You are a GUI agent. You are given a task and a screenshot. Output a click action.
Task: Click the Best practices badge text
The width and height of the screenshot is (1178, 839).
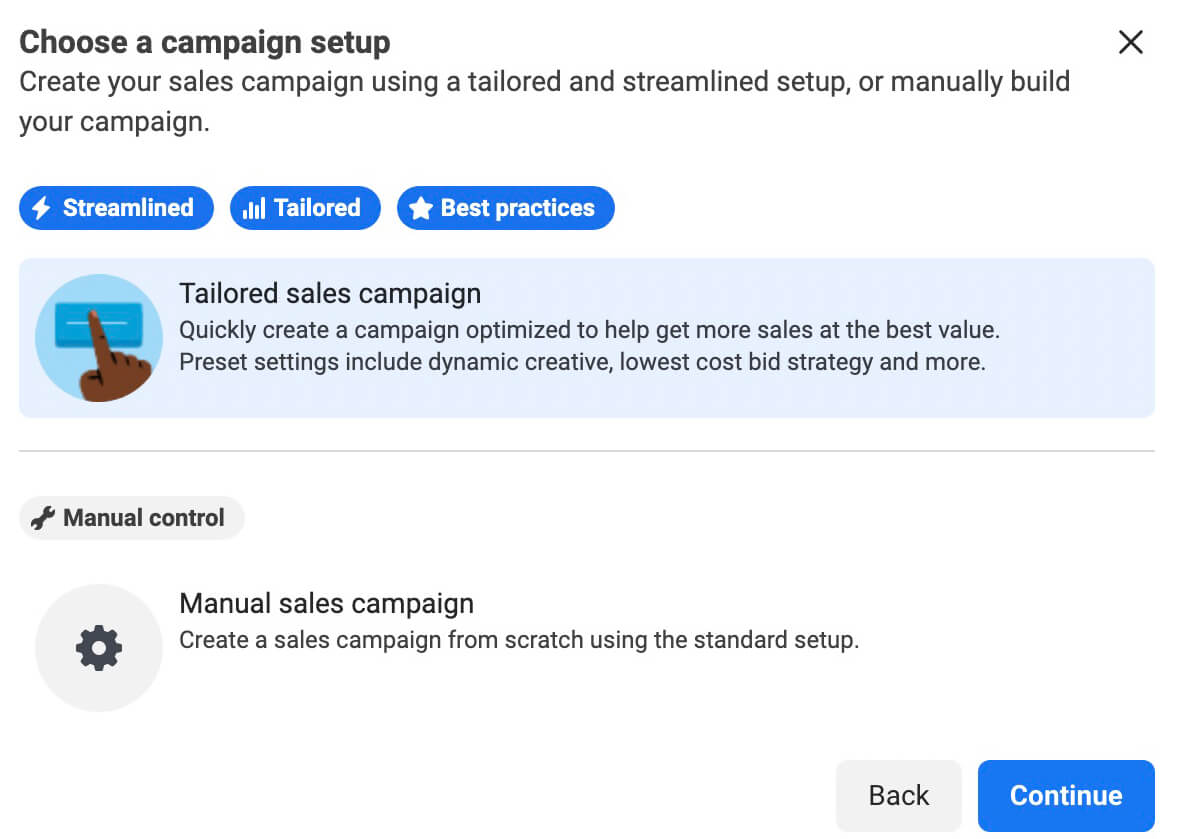pos(517,208)
